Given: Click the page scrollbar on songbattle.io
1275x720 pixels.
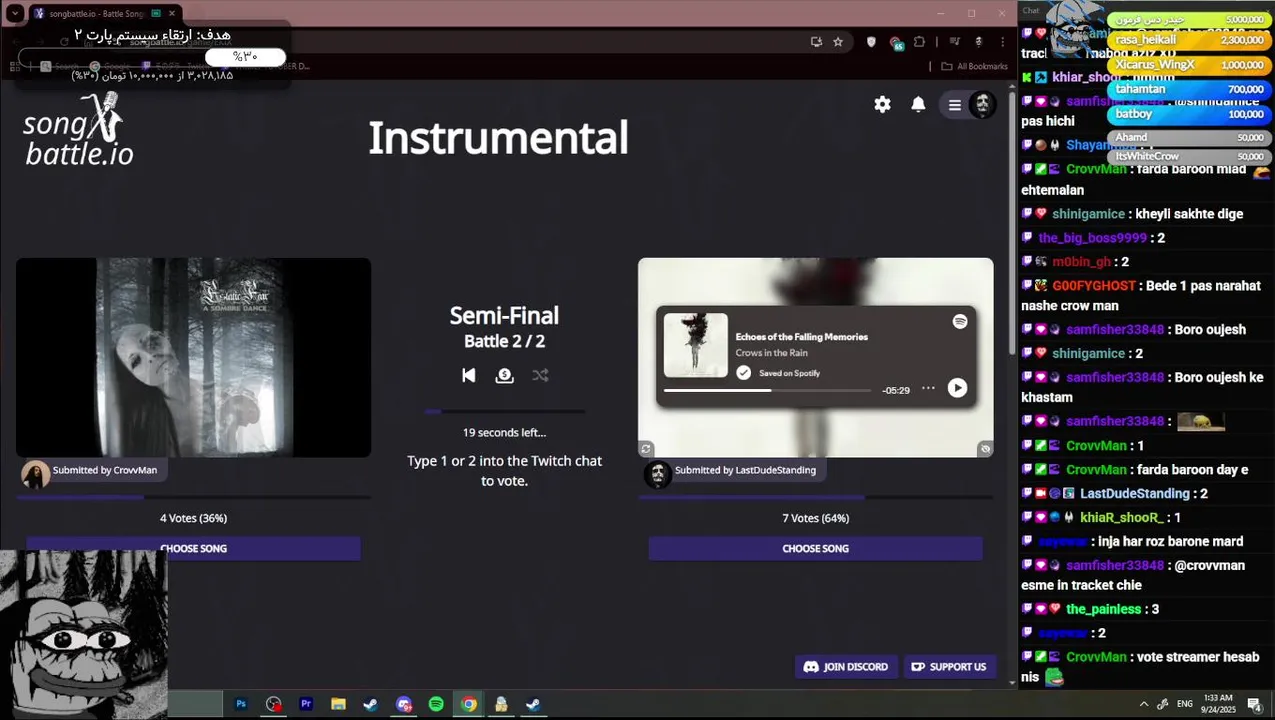Looking at the screenshot, I should coord(1012,225).
